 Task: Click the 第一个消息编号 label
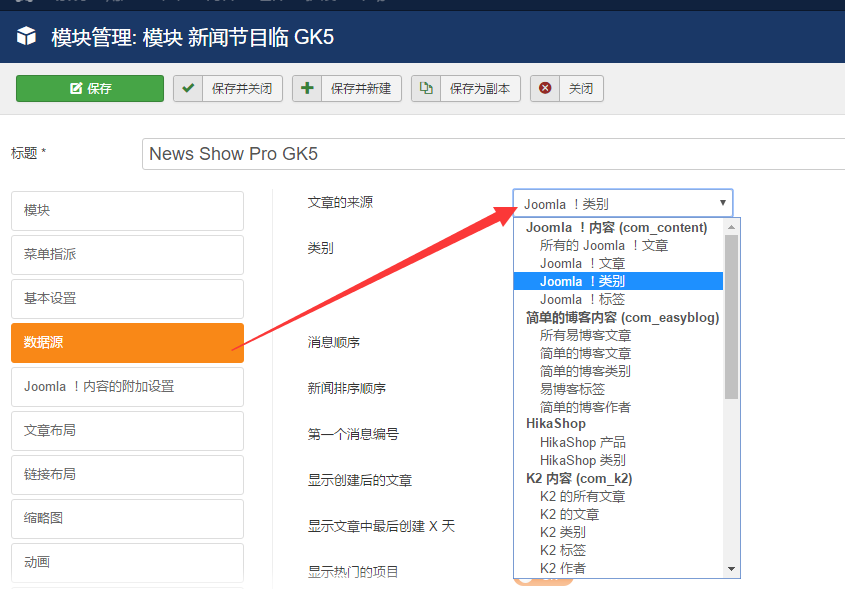pyautogui.click(x=353, y=434)
